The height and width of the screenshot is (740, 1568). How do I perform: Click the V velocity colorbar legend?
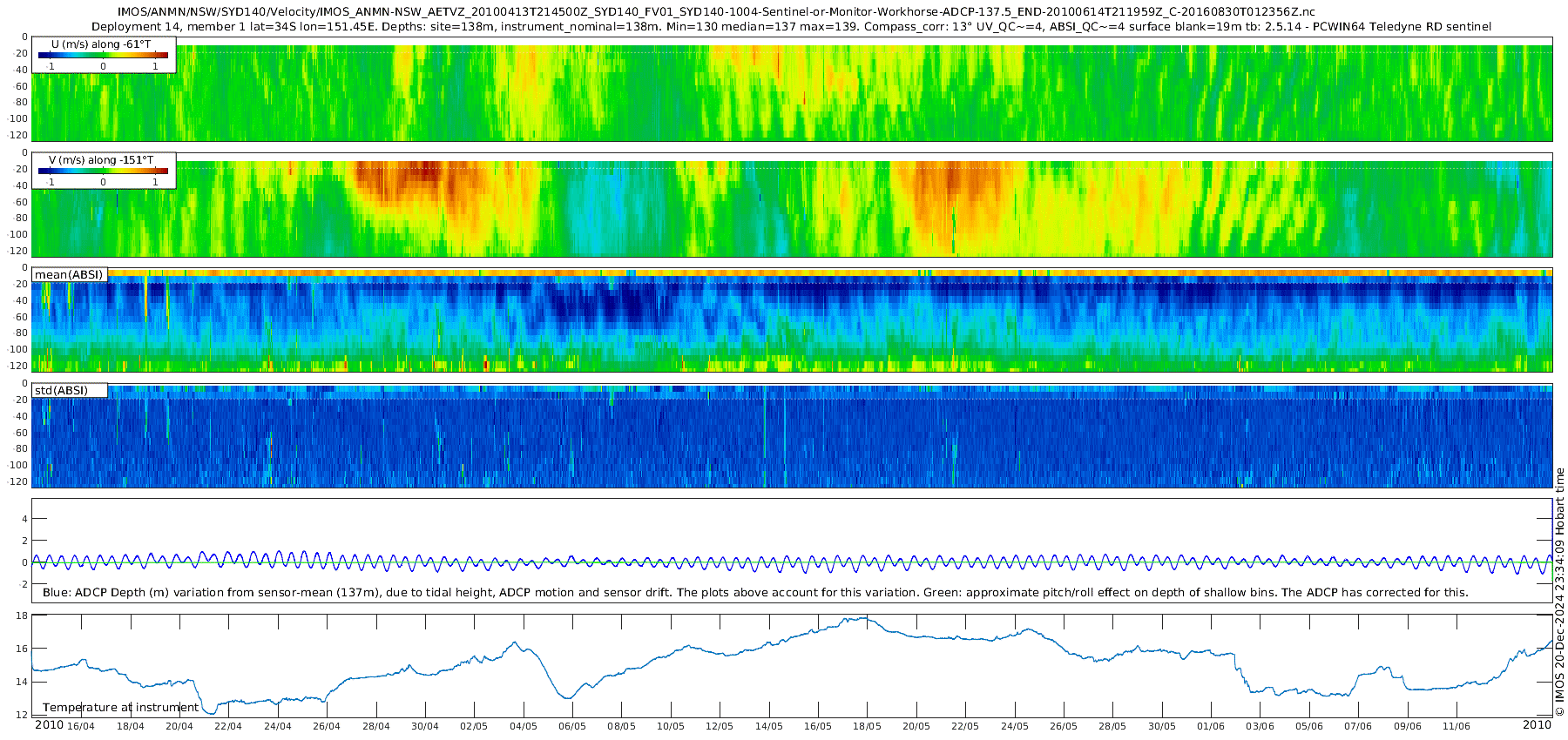click(x=104, y=172)
